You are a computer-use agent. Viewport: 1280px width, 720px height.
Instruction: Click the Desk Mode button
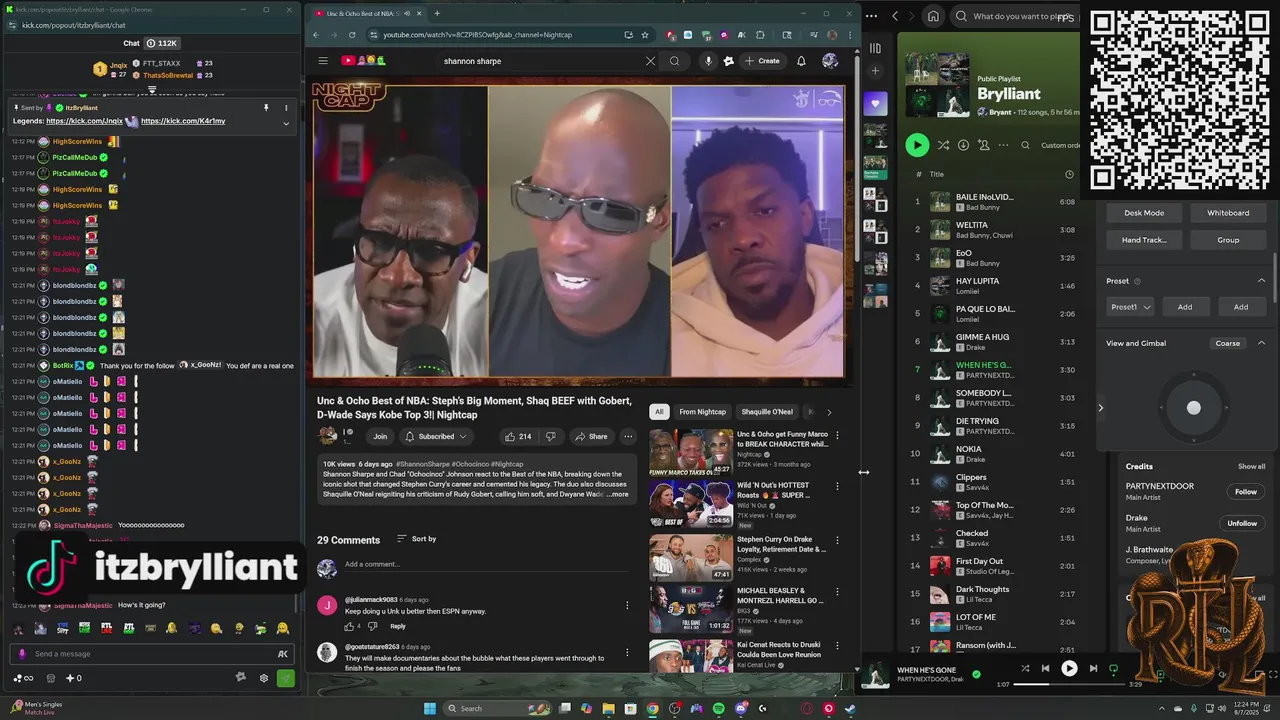(x=1144, y=212)
